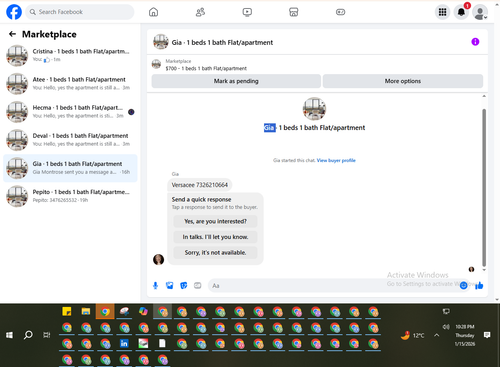Expand the hidden system tray icons chevron
Screen dimensions: 500x367
pos(436,335)
